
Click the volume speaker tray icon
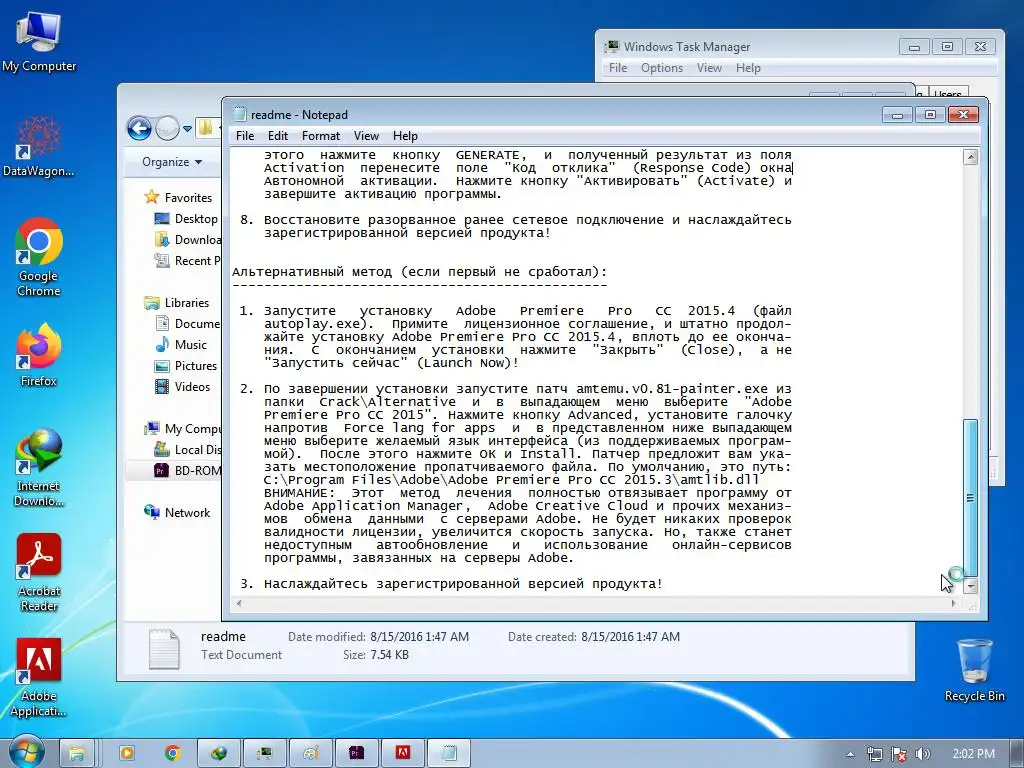point(922,754)
